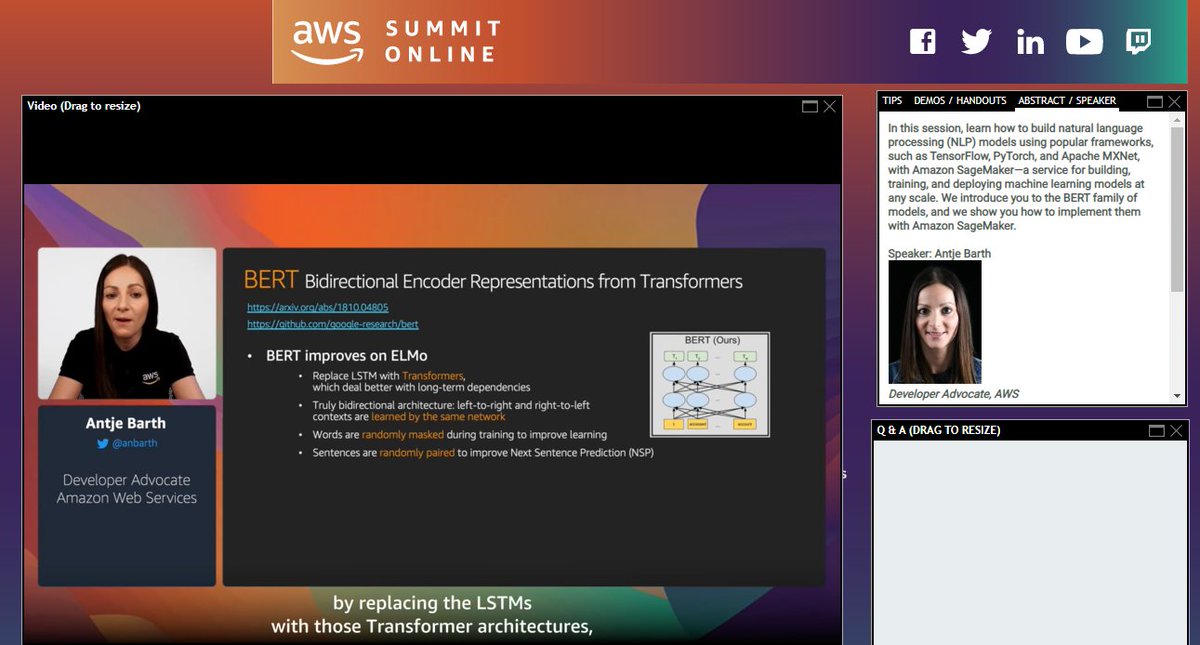This screenshot has width=1200, height=645.
Task: Click the orange 'Transformers' word in slide
Action: [x=433, y=376]
